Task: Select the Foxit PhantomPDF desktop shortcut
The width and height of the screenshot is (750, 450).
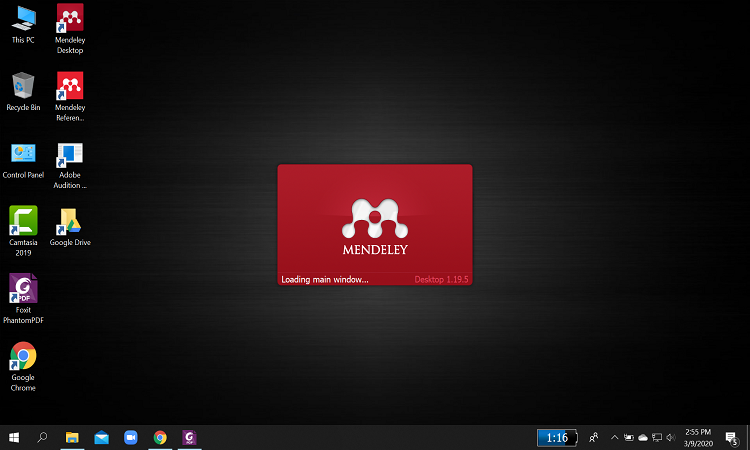Action: 23,299
